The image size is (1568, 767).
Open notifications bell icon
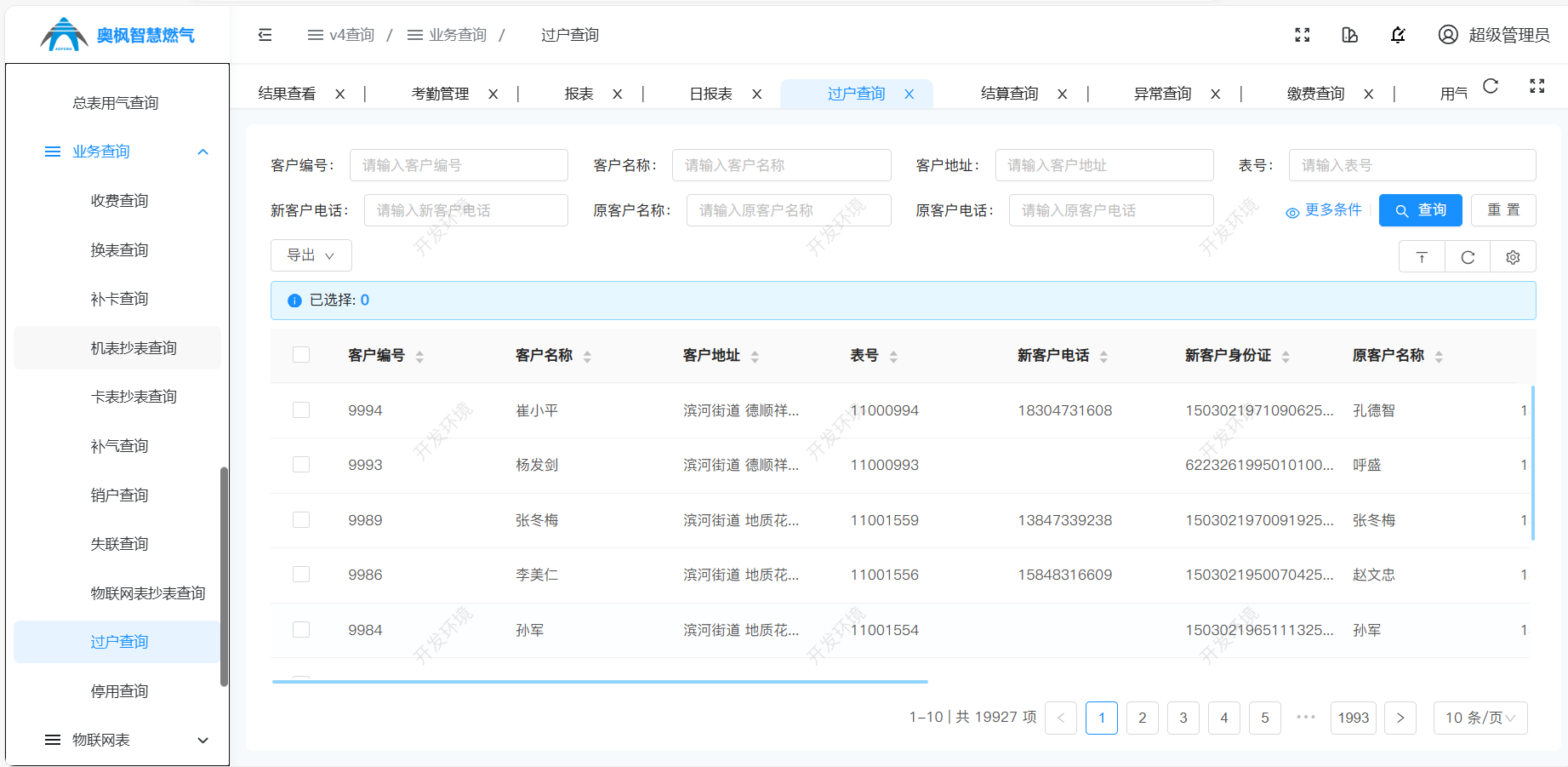click(x=1398, y=35)
